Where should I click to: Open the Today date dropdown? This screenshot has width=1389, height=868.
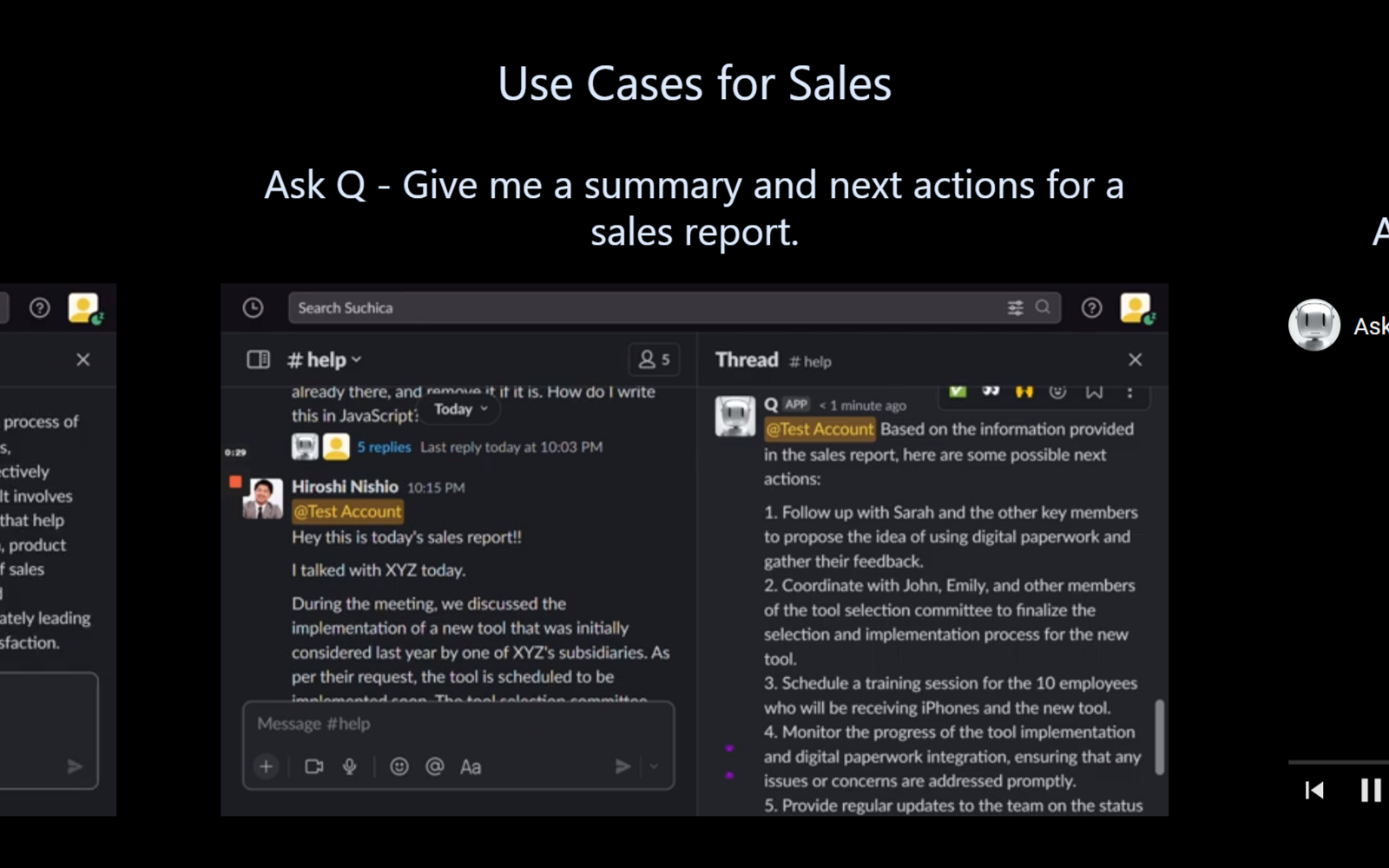pos(461,410)
